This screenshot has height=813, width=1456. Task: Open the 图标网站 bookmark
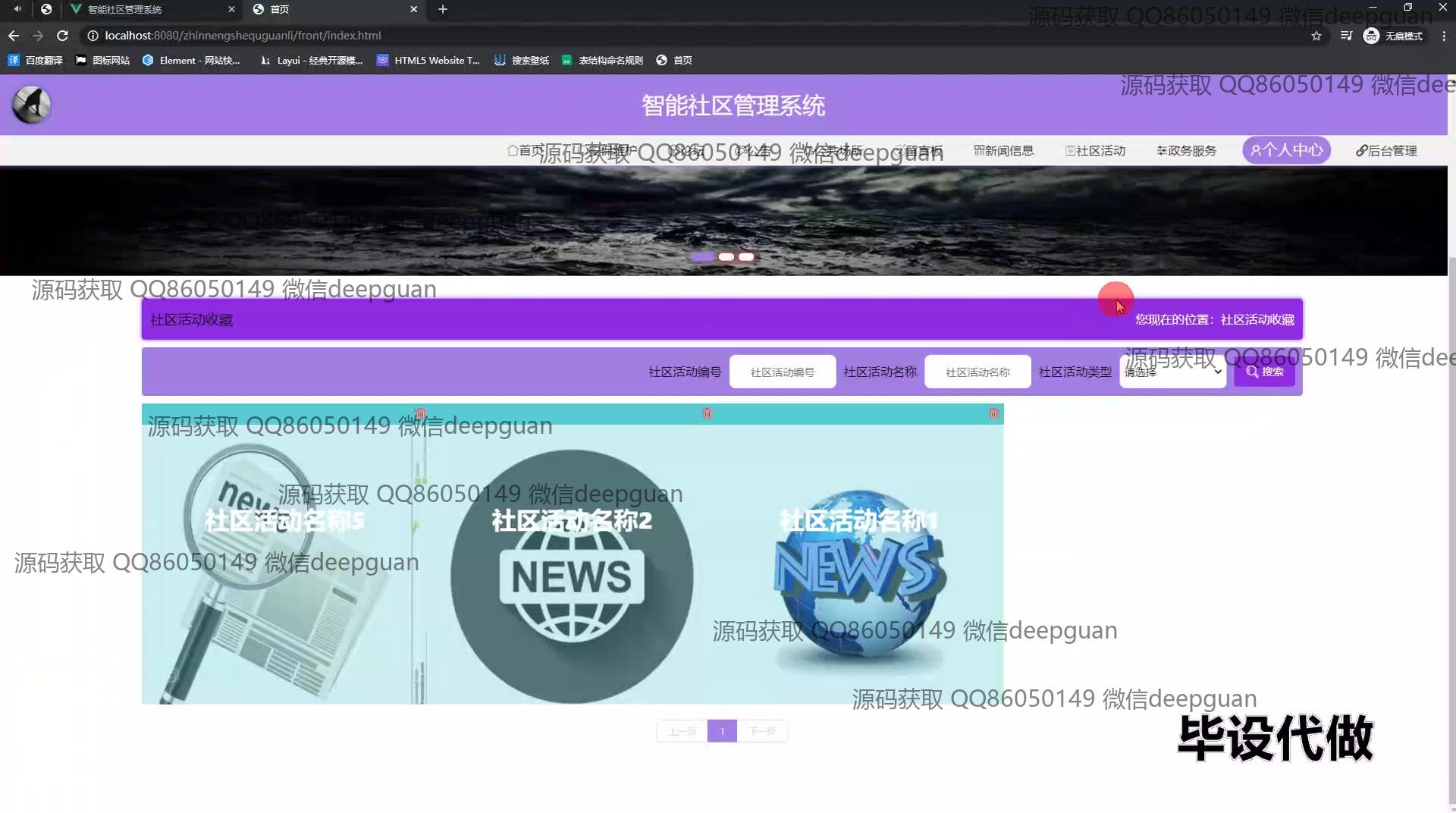(103, 60)
